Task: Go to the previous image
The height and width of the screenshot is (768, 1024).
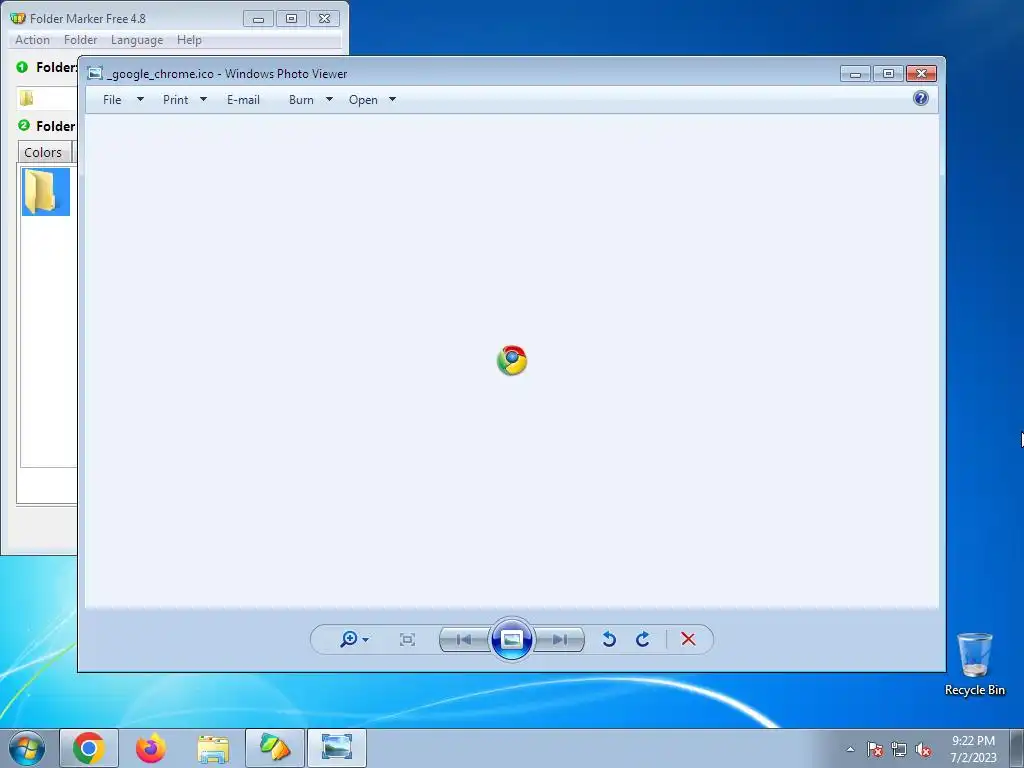Action: 464,639
